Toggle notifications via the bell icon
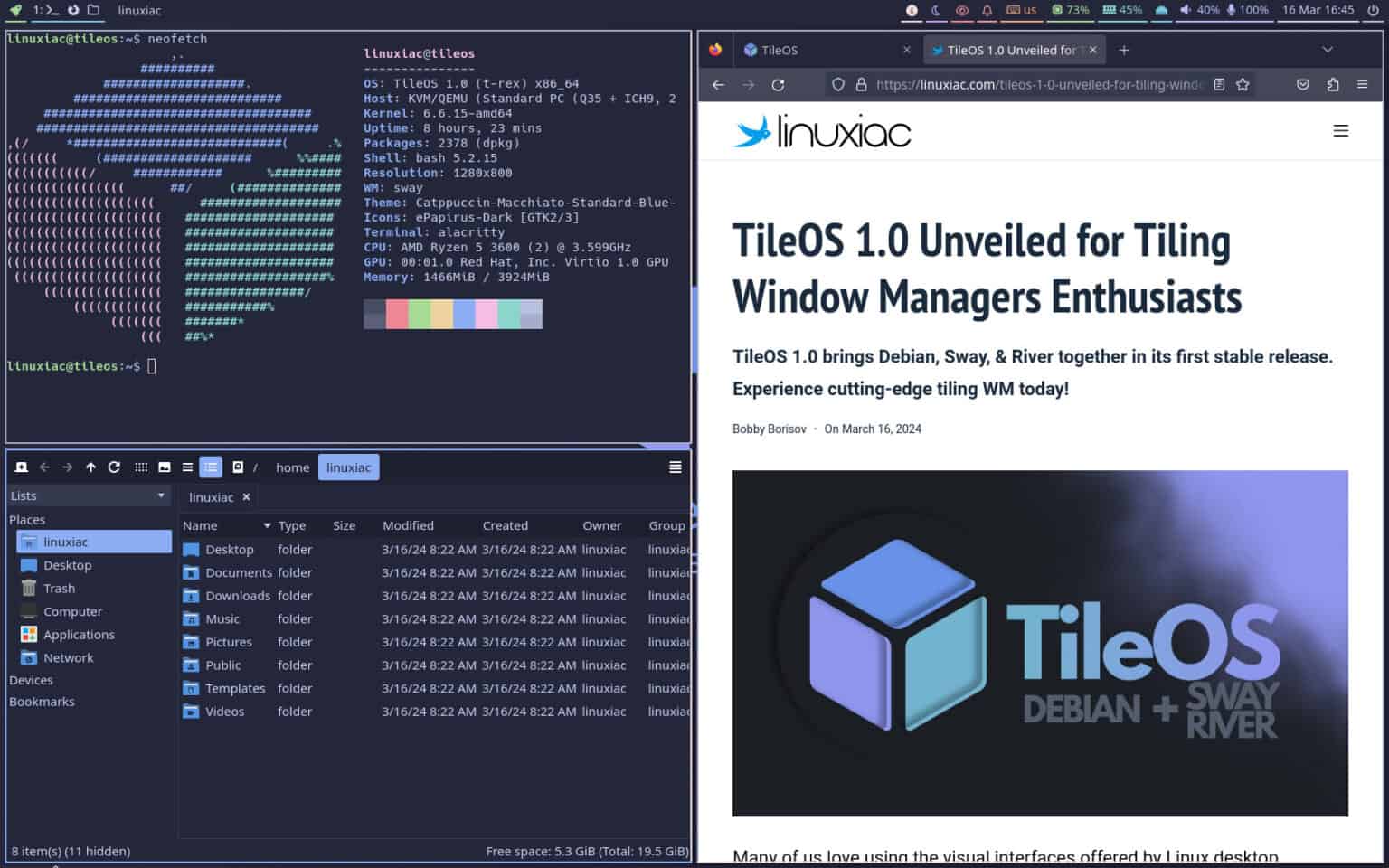1389x868 pixels. [x=987, y=11]
